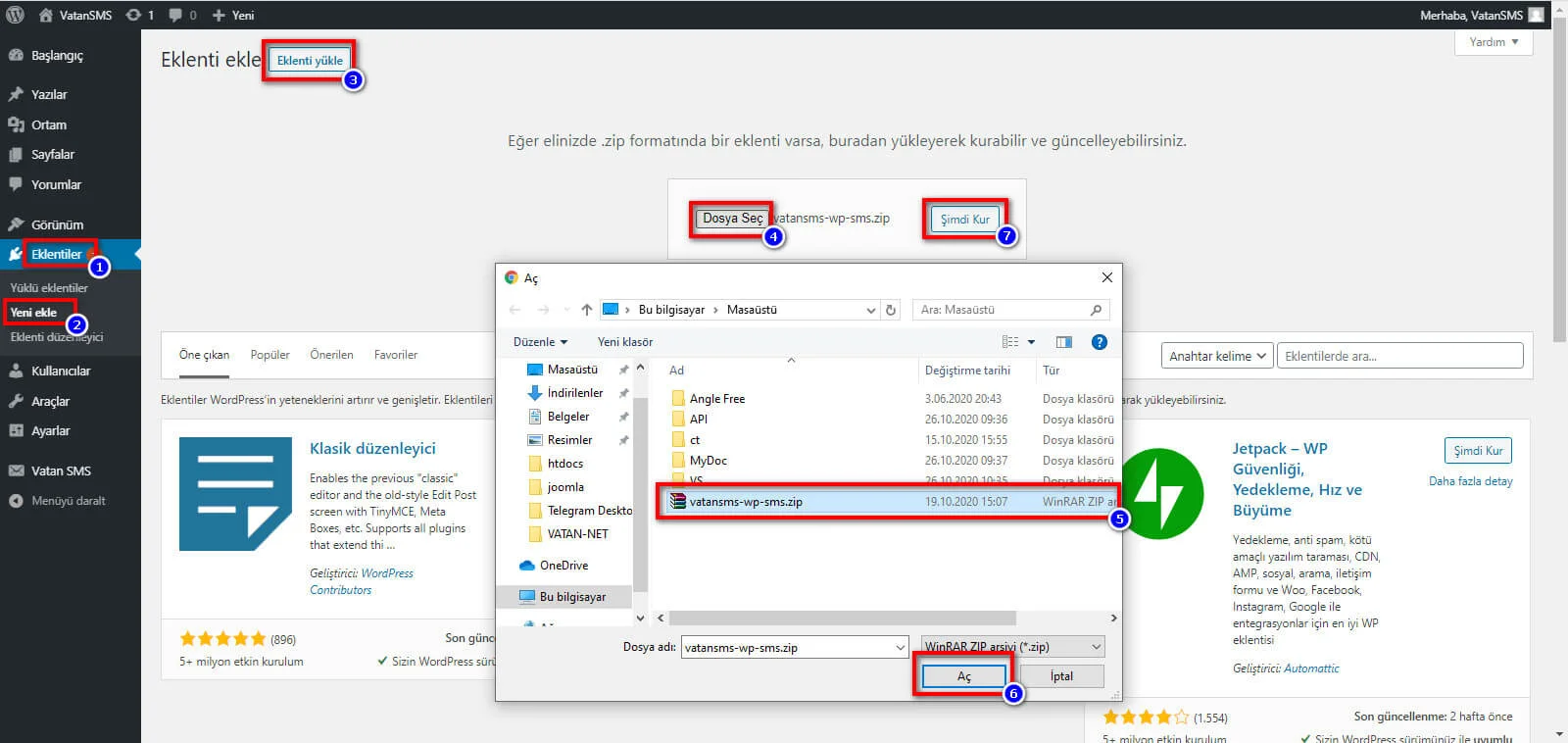This screenshot has height=743, width=1568.
Task: Select Resimler in the navigation pane
Action: coord(570,440)
